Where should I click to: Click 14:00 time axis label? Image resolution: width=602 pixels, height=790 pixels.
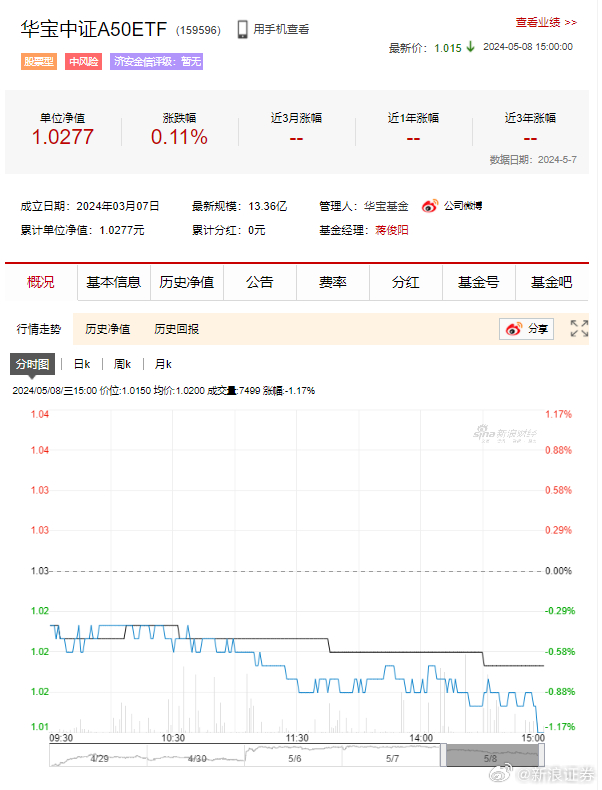click(x=421, y=738)
